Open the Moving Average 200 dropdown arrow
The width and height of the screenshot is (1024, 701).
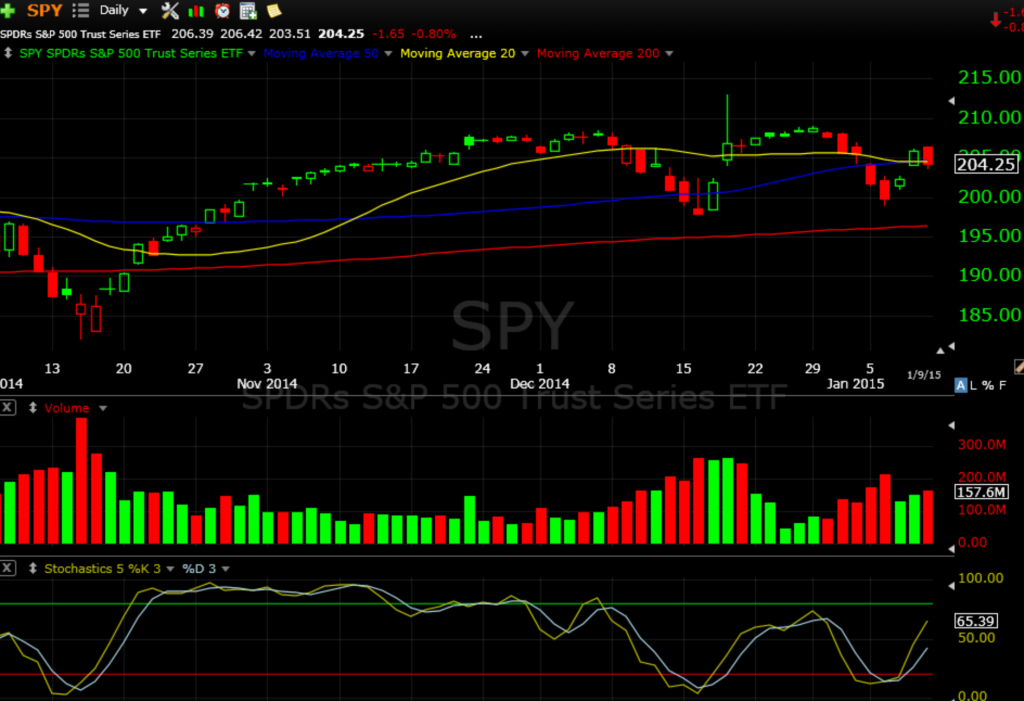(669, 54)
